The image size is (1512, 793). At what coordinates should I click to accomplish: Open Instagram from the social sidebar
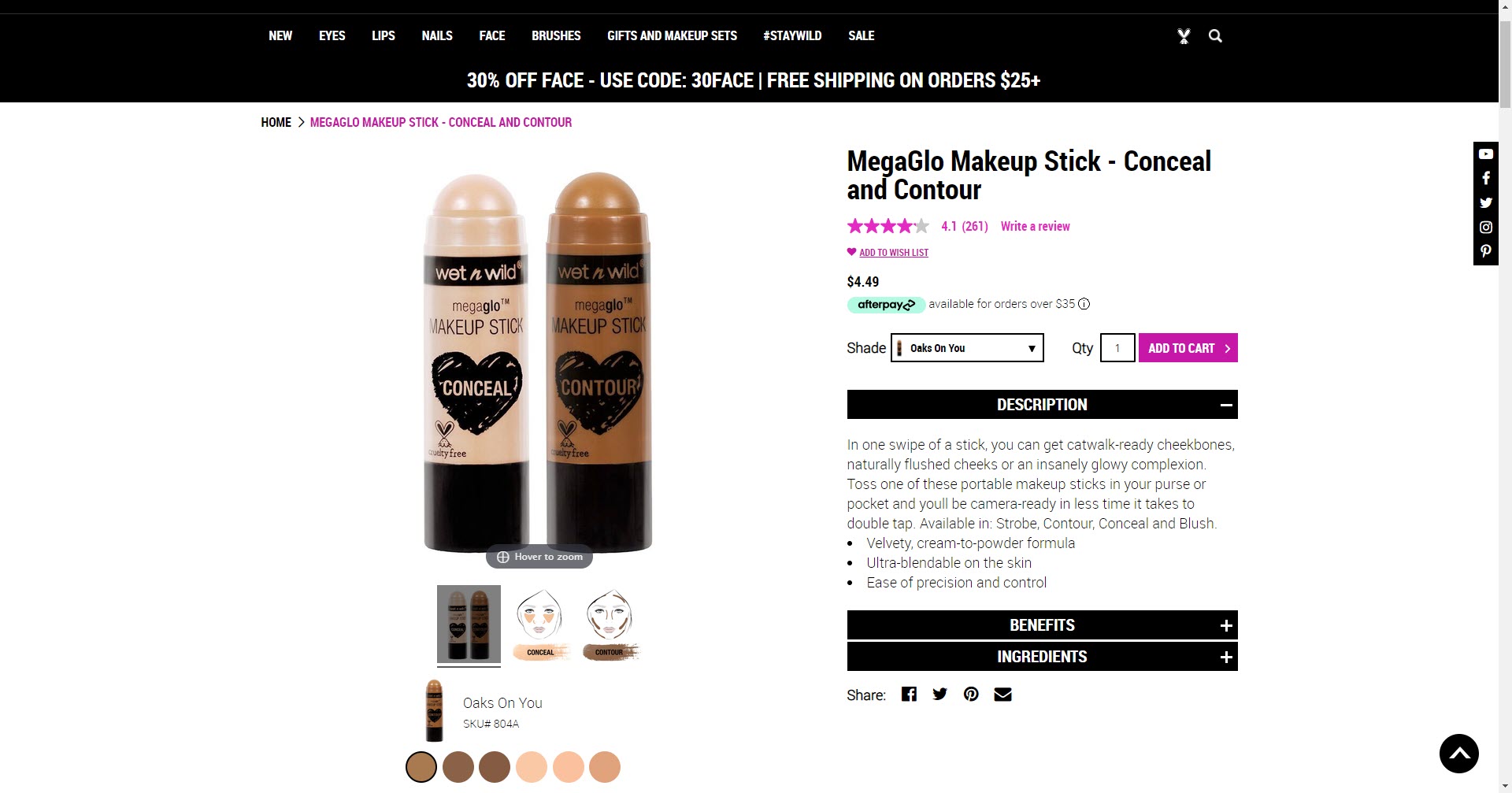pos(1486,227)
